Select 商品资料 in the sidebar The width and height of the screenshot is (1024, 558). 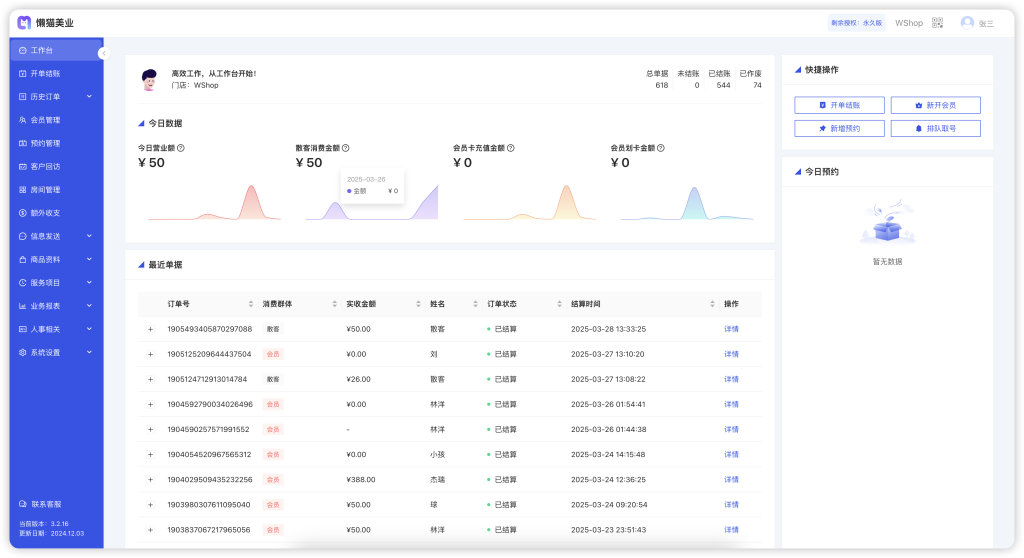(x=56, y=259)
